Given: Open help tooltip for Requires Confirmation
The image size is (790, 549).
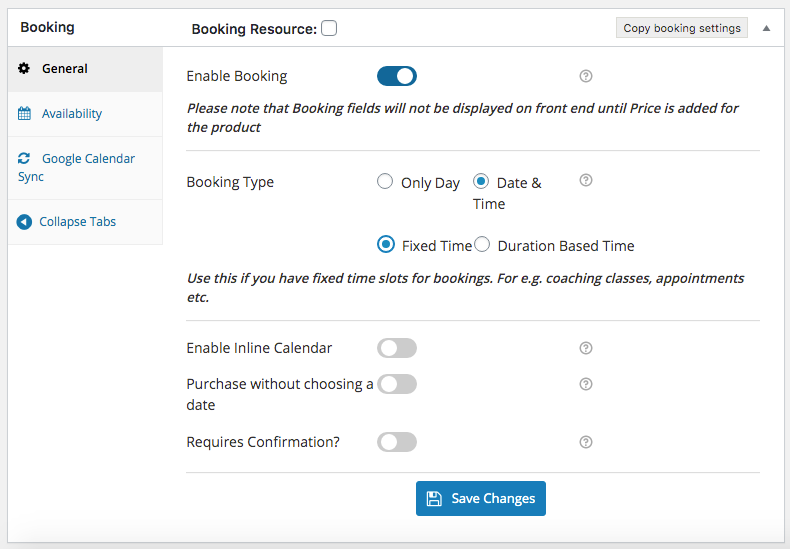Looking at the screenshot, I should tap(585, 442).
